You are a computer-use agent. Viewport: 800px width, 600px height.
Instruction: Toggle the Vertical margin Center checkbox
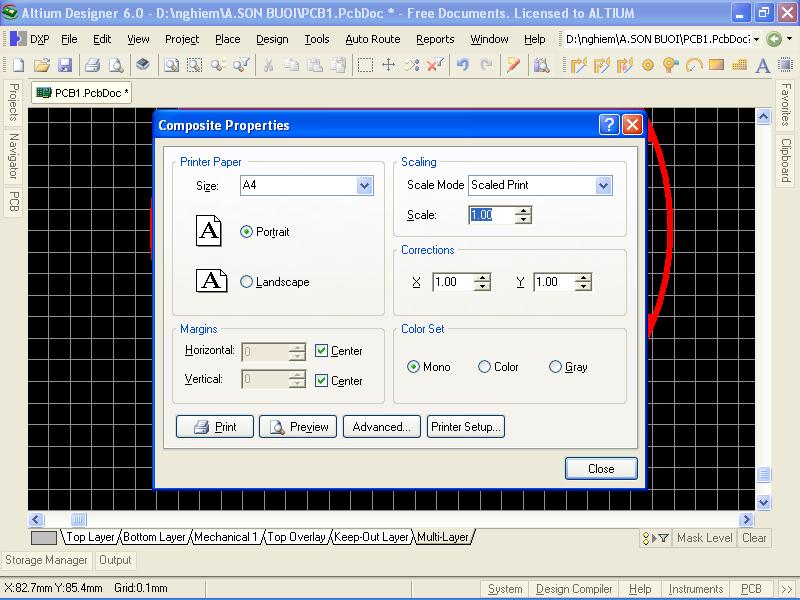click(321, 381)
